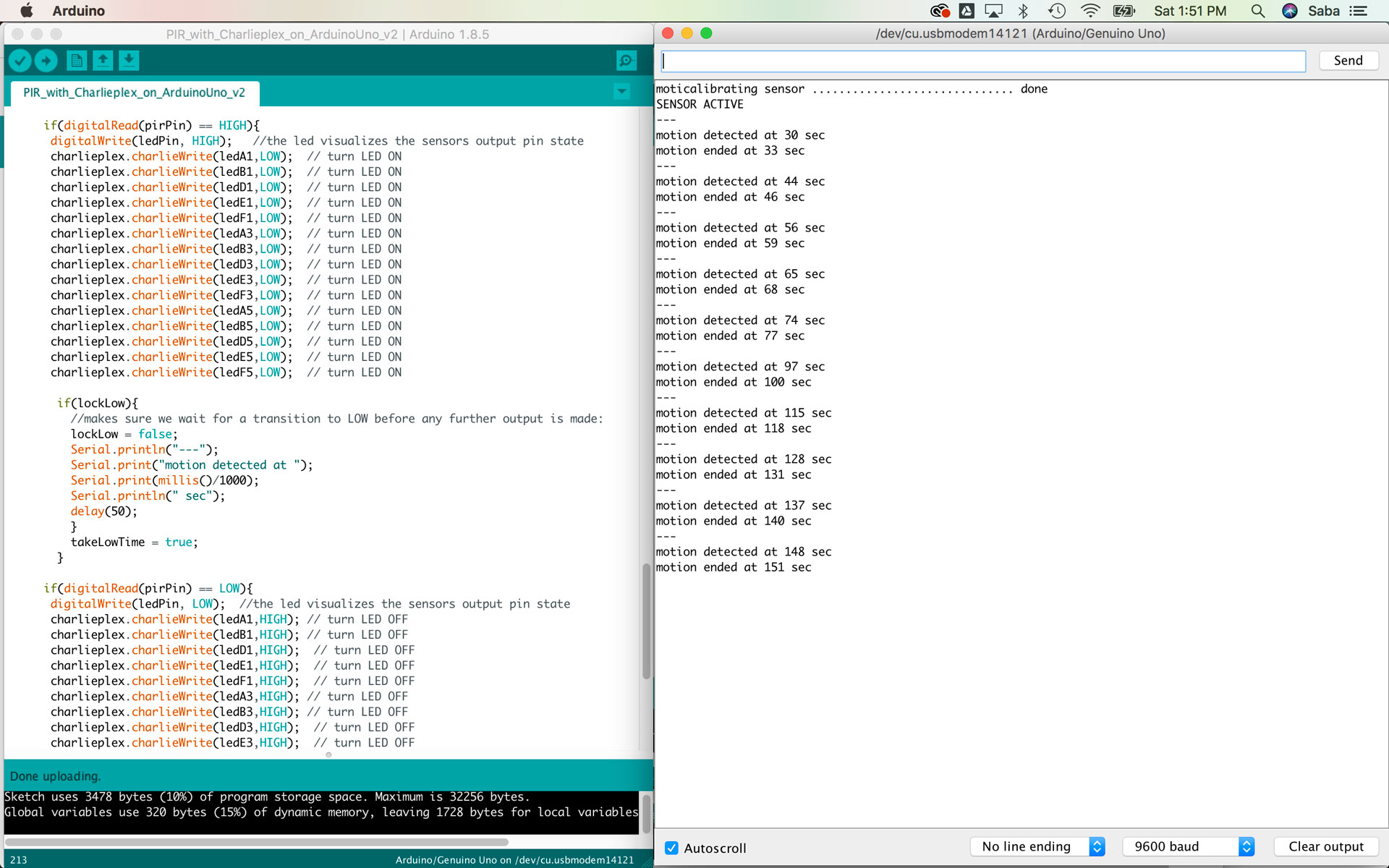Viewport: 1389px width, 868px height.
Task: Open Time Machine menu bar icon
Action: click(1057, 11)
